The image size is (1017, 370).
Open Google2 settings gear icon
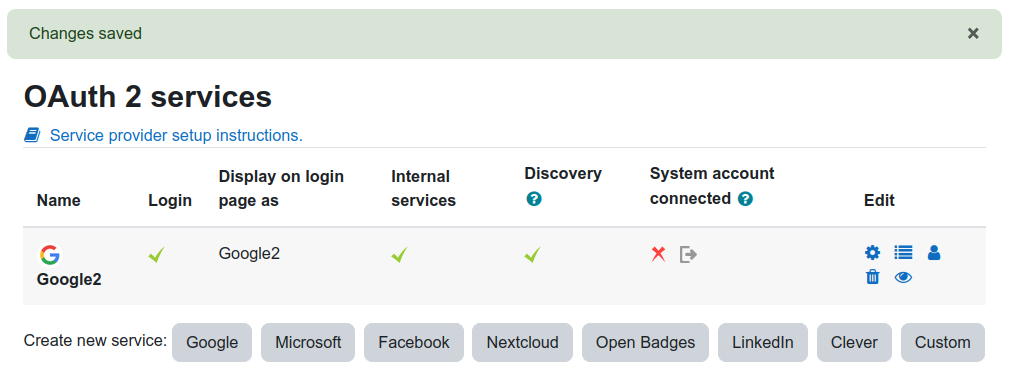[872, 253]
